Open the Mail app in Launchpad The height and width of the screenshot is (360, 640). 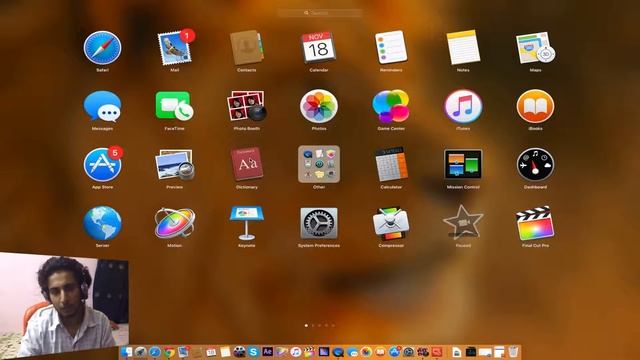tap(175, 48)
